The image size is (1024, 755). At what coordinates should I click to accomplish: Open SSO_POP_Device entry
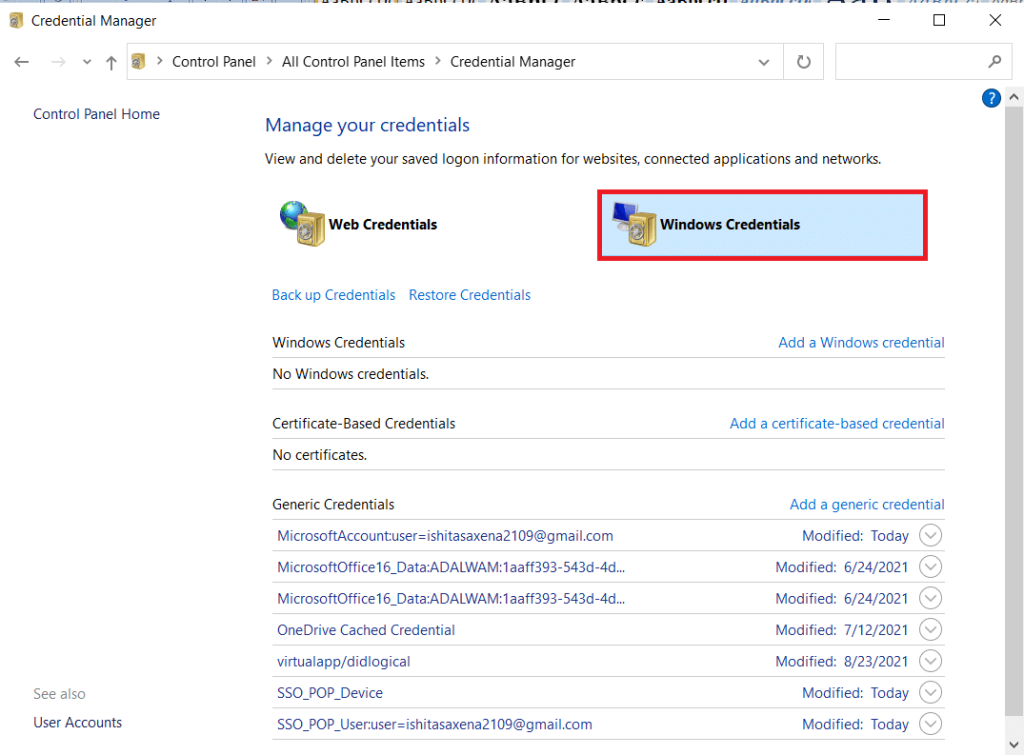[x=330, y=693]
